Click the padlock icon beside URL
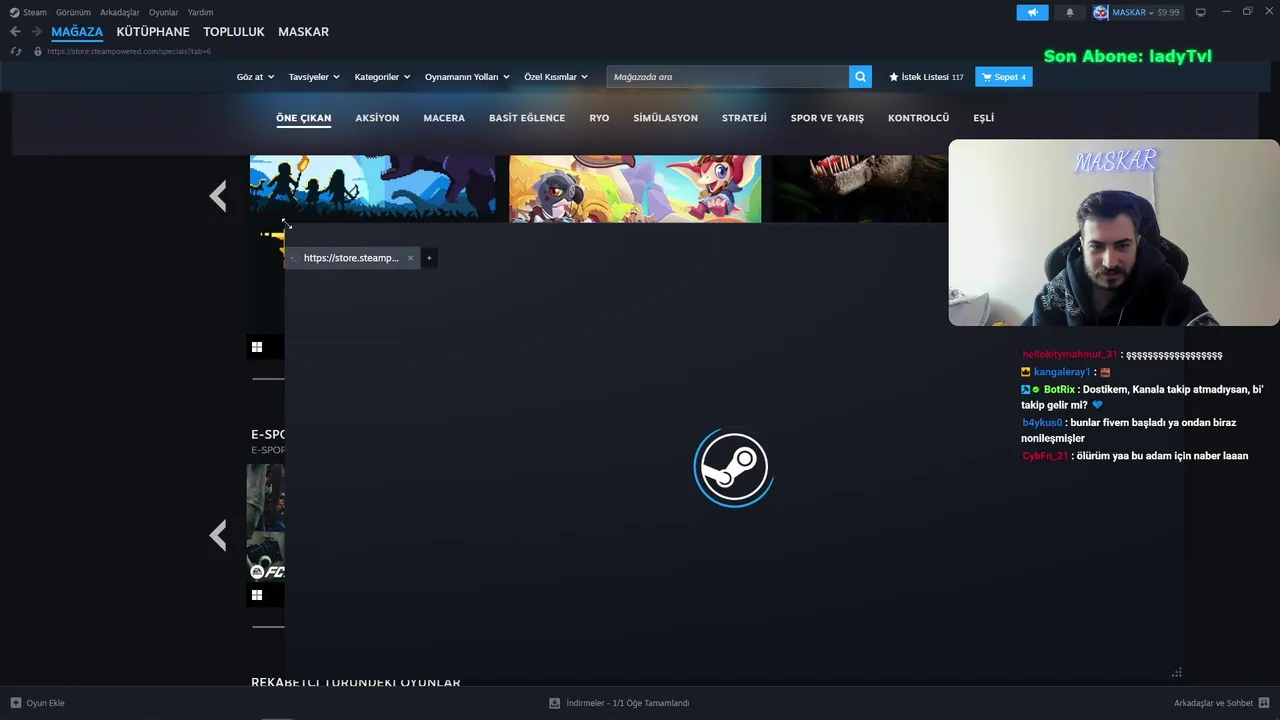The image size is (1280, 720). pyautogui.click(x=38, y=51)
